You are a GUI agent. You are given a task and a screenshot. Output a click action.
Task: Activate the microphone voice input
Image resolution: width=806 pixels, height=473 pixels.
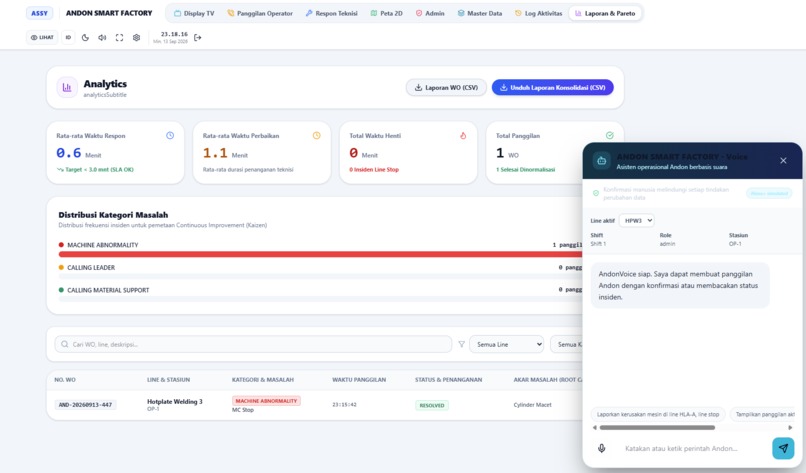tap(601, 448)
